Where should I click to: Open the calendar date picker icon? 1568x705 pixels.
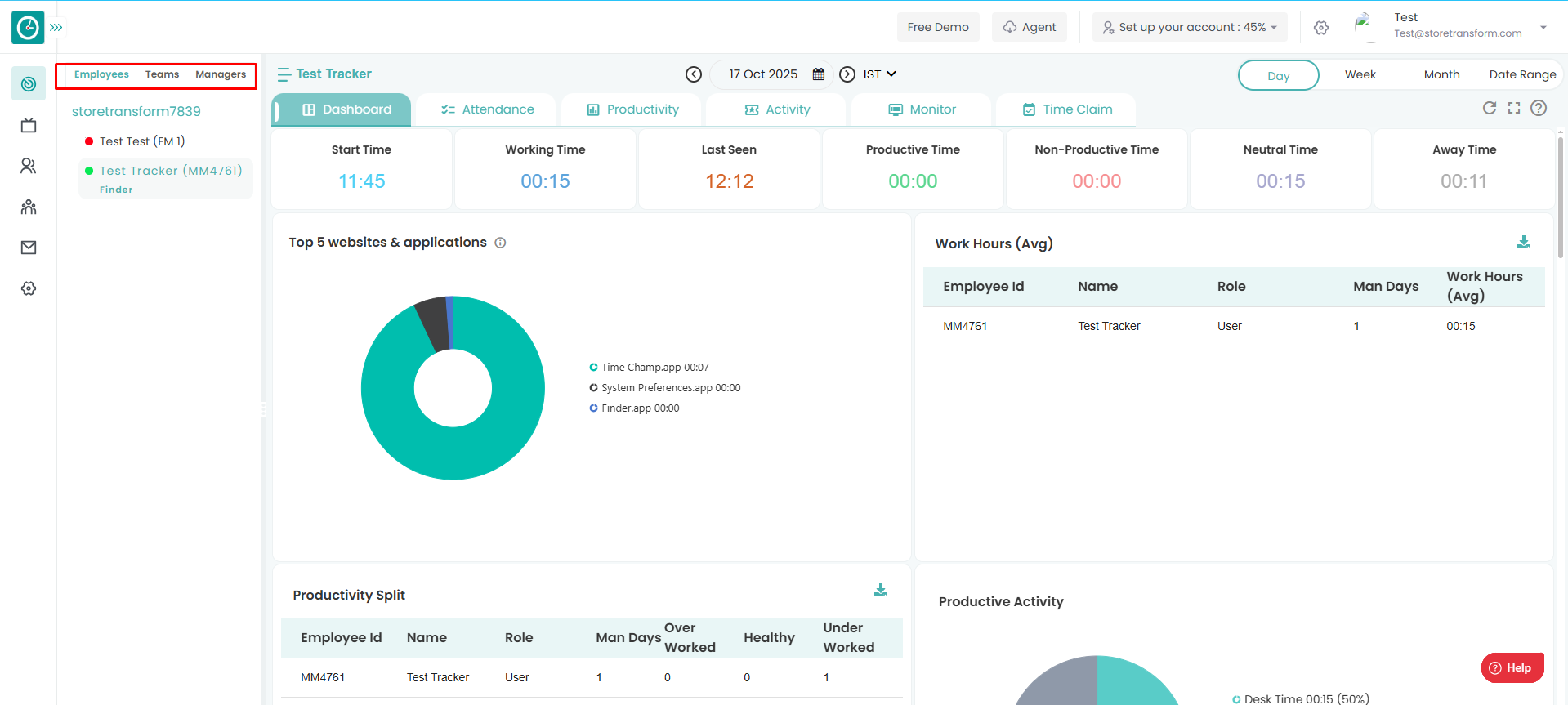[819, 74]
